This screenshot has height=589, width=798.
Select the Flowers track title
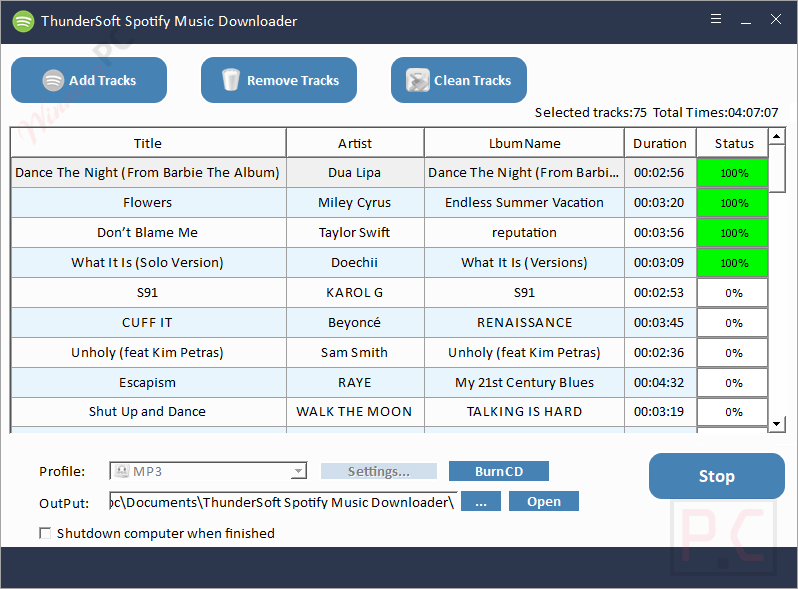(148, 203)
